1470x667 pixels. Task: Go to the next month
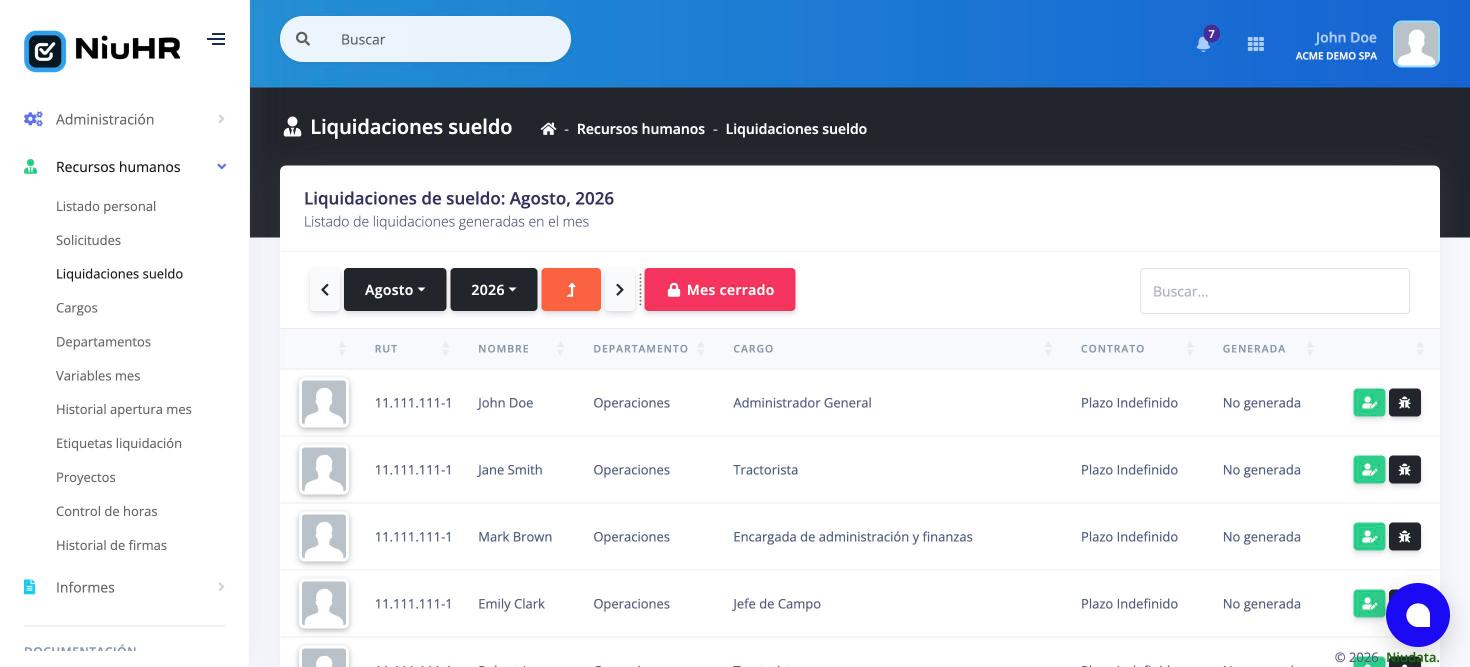620,290
